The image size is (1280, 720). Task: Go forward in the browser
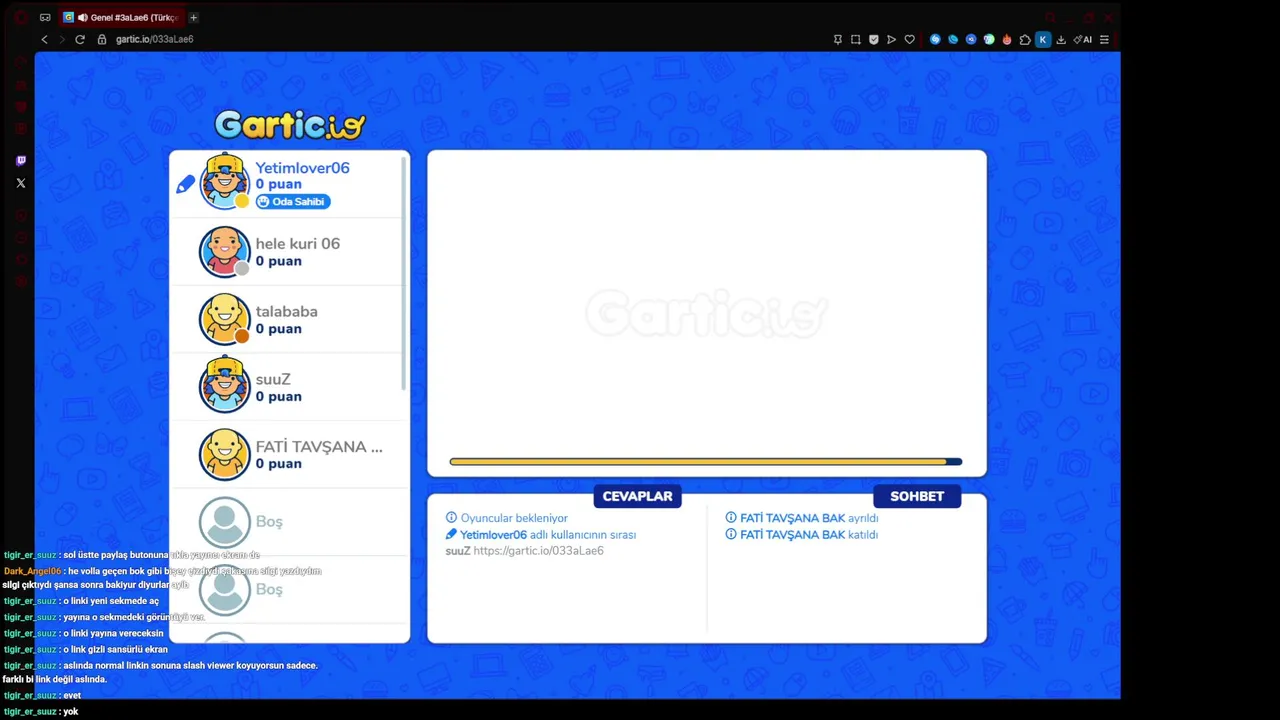coord(62,39)
